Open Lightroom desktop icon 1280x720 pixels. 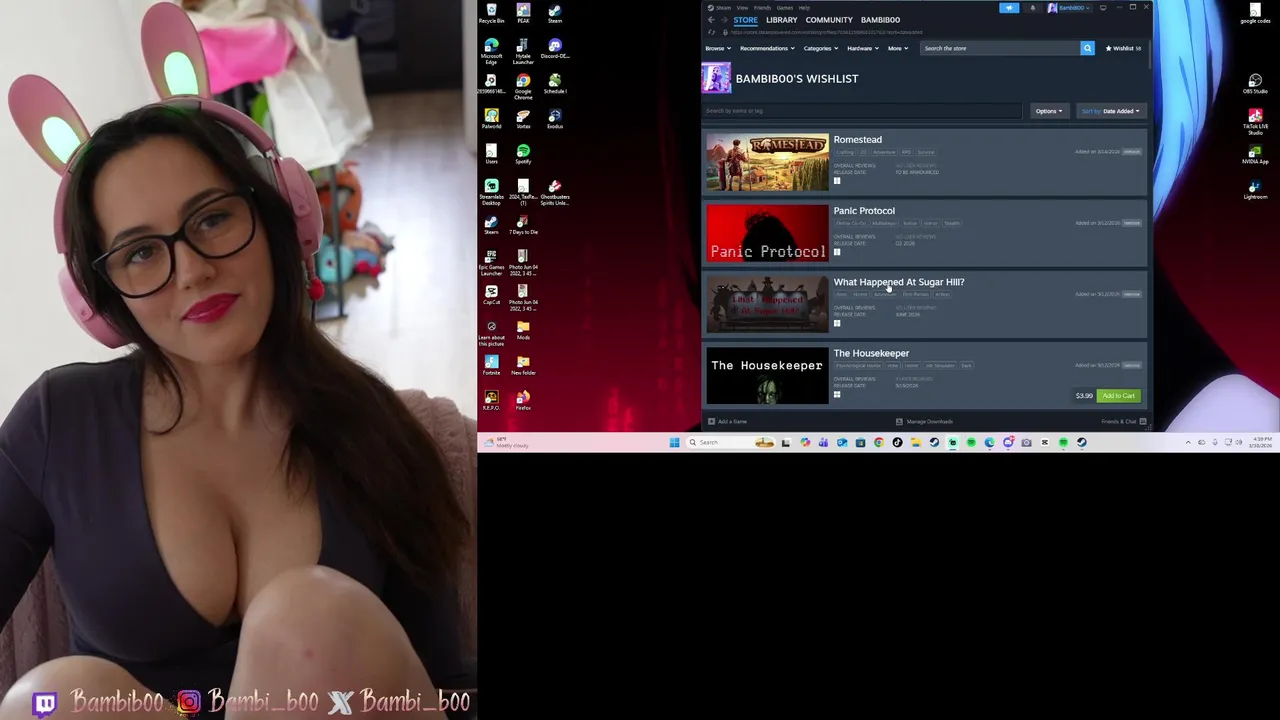1255,189
